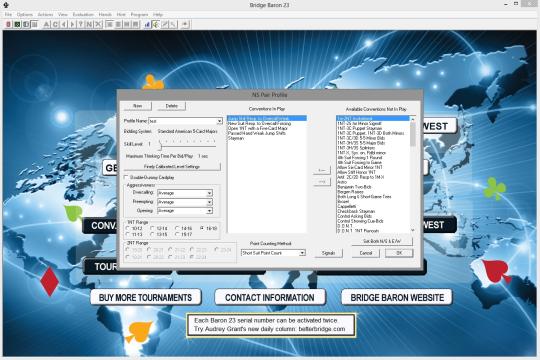
Task: Select 'Open 1NT with a Five-Card Major'
Action: (258, 128)
